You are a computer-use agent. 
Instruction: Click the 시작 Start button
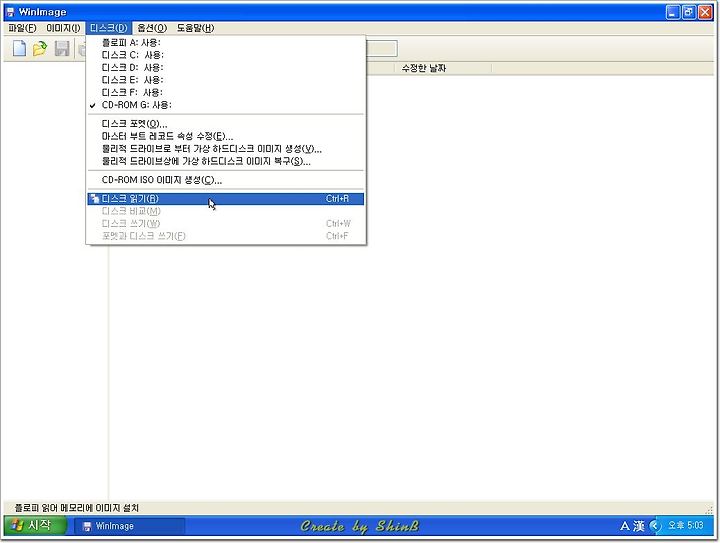(35, 525)
